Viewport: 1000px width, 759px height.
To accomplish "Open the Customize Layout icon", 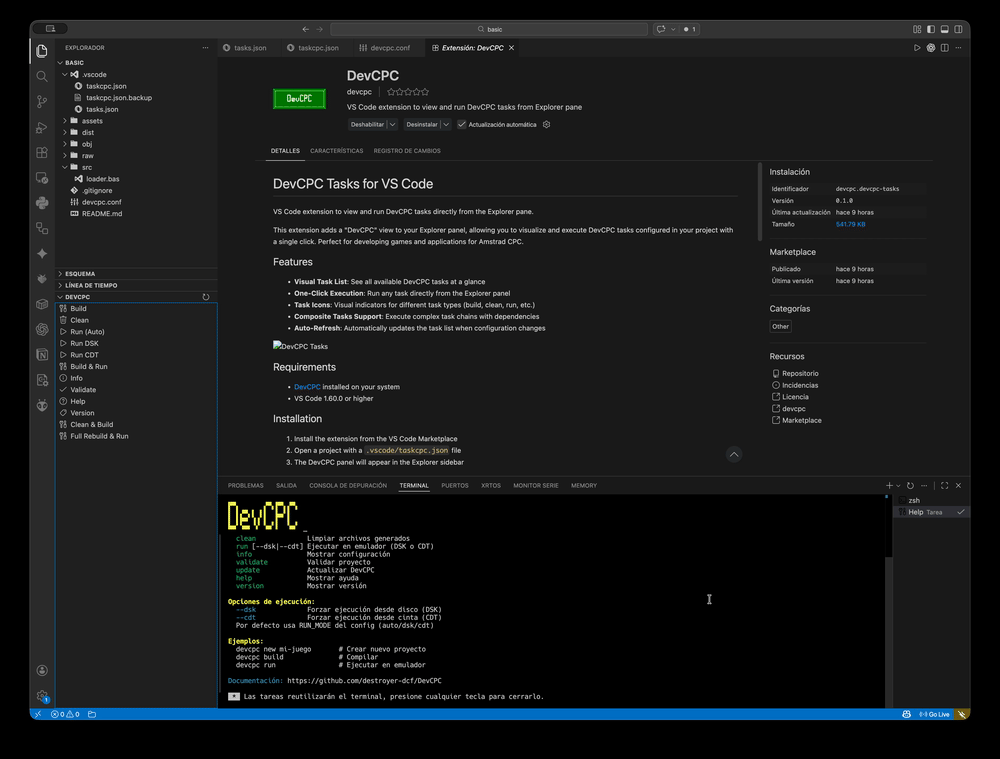I will point(917,29).
